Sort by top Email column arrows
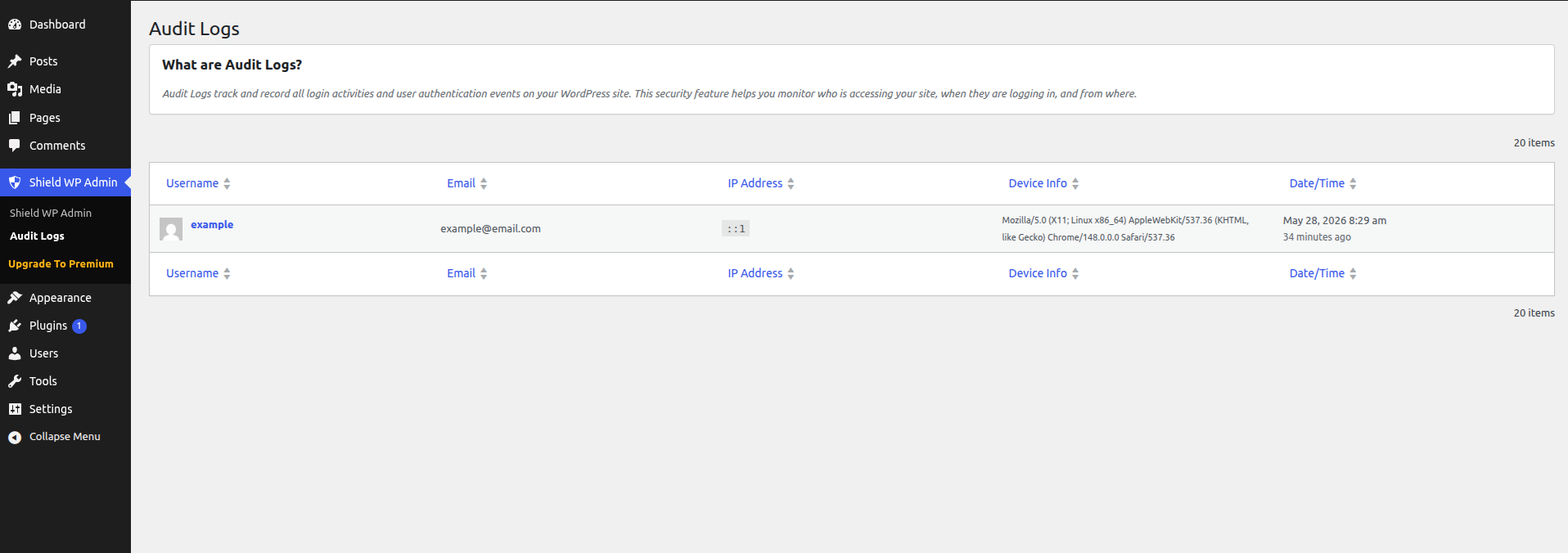1568x553 pixels. point(484,184)
